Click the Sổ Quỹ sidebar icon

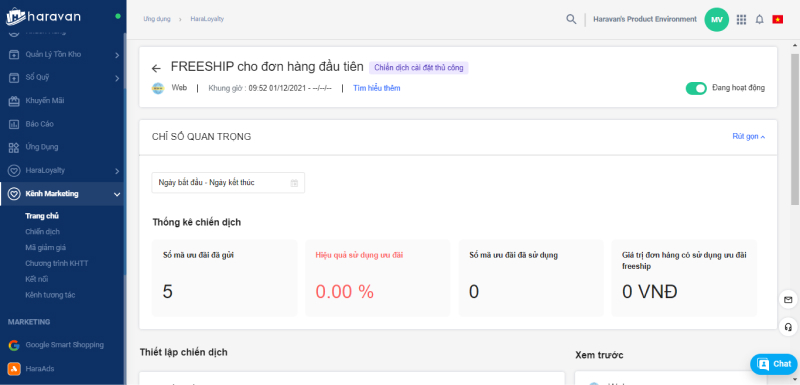14,78
